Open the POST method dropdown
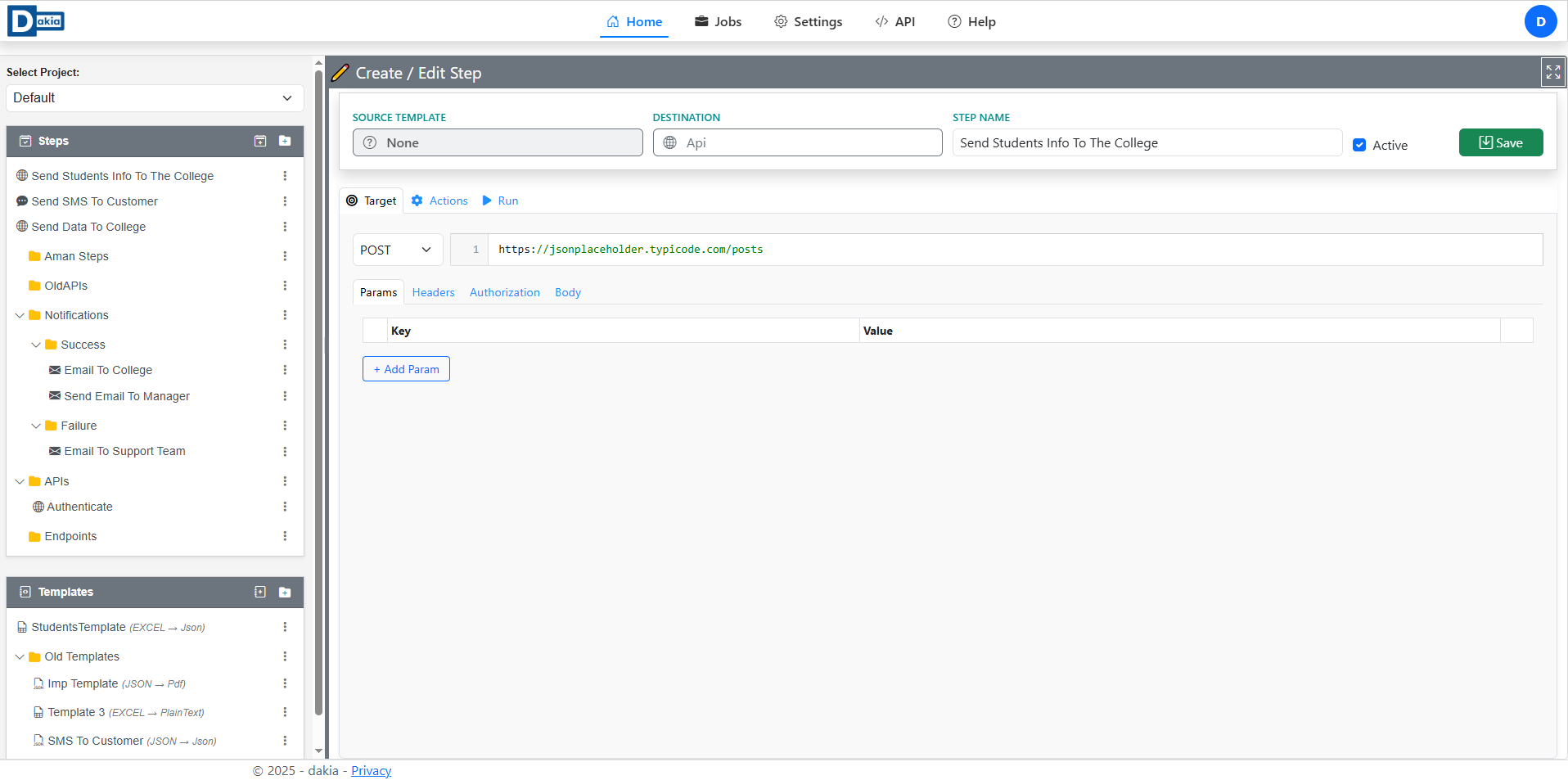The image size is (1568, 780). tap(397, 250)
